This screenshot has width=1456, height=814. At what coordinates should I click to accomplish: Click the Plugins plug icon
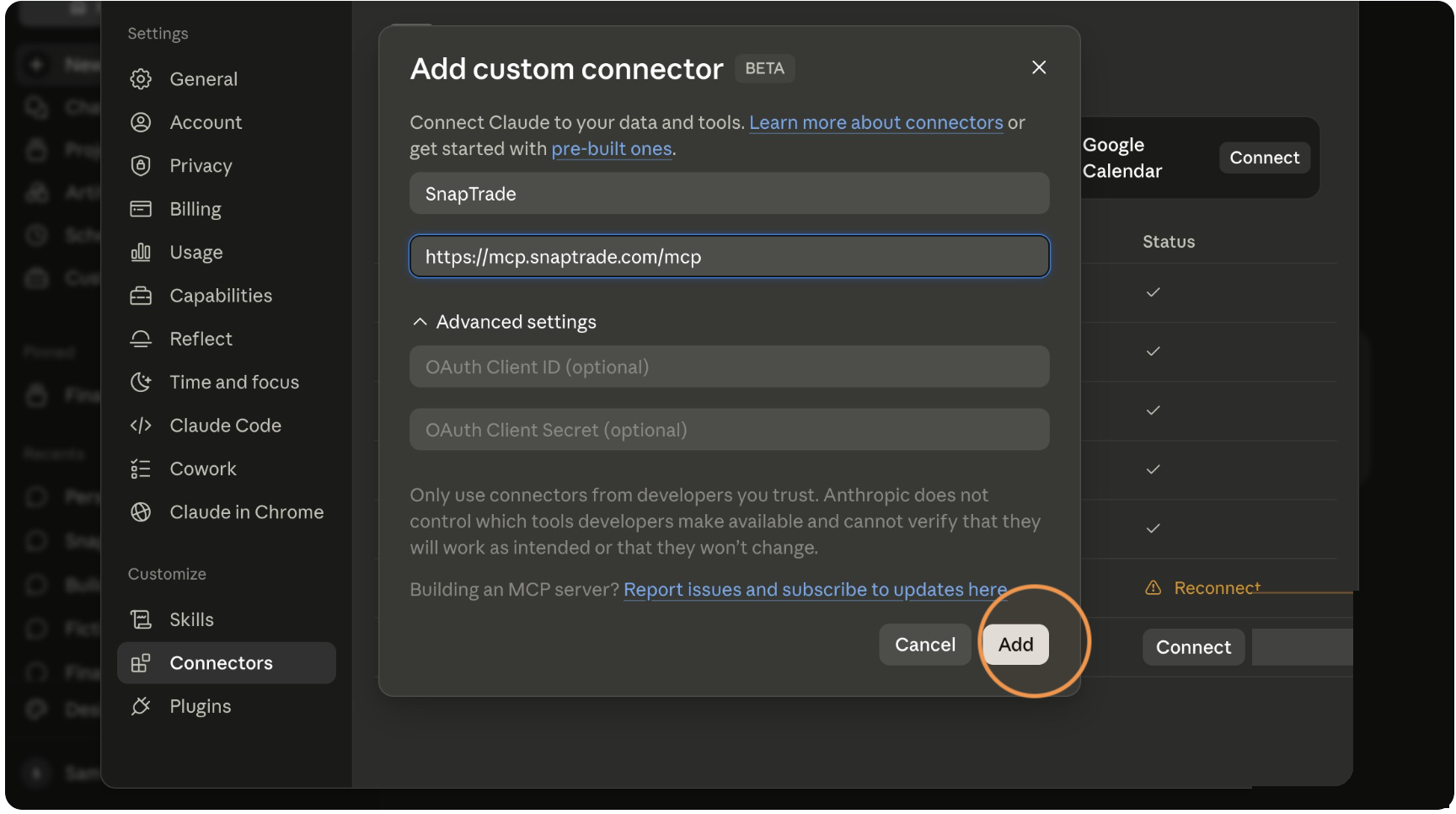click(141, 706)
